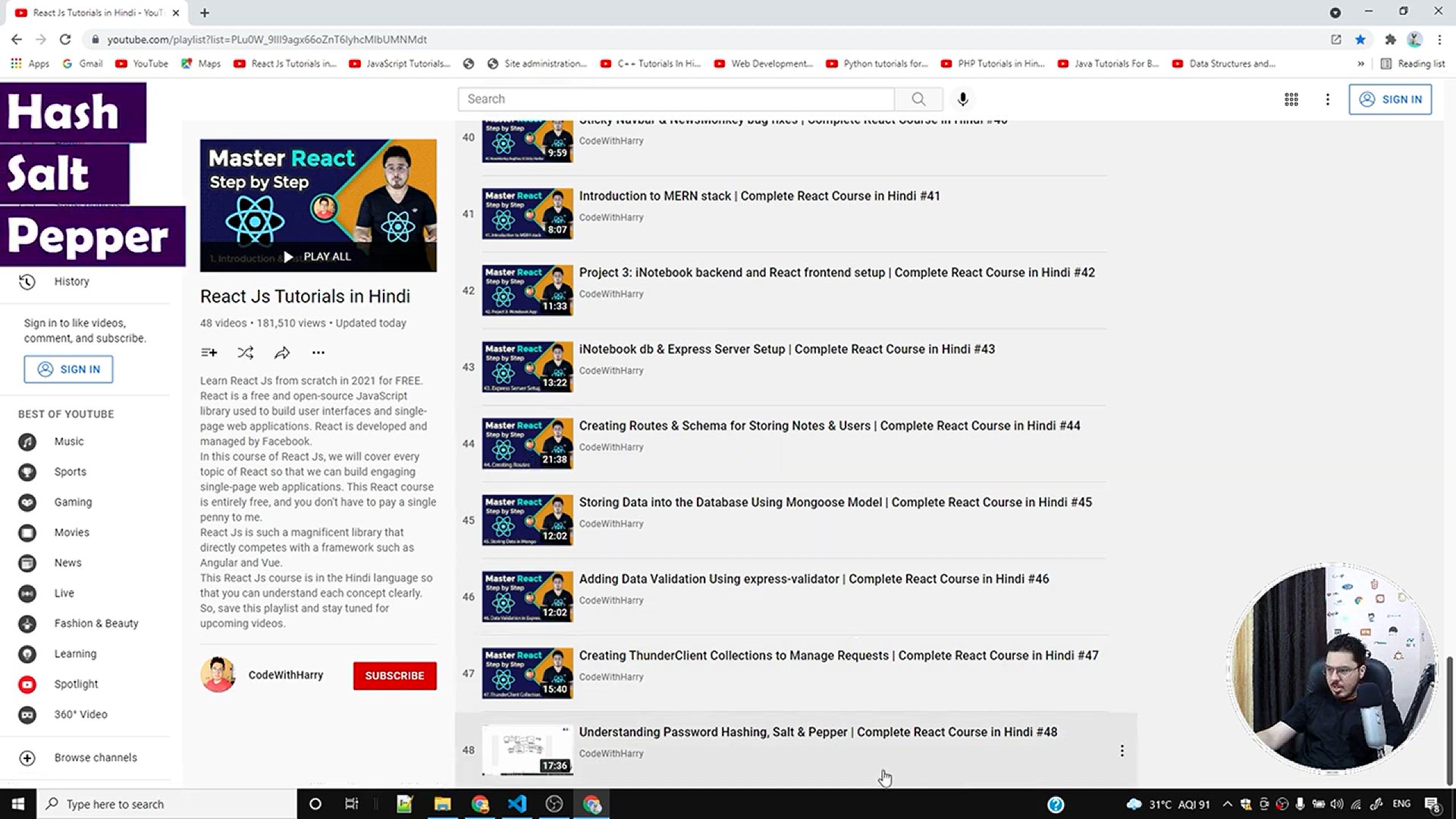The height and width of the screenshot is (819, 1456).
Task: Share the React Js playlist
Action: [x=282, y=353]
